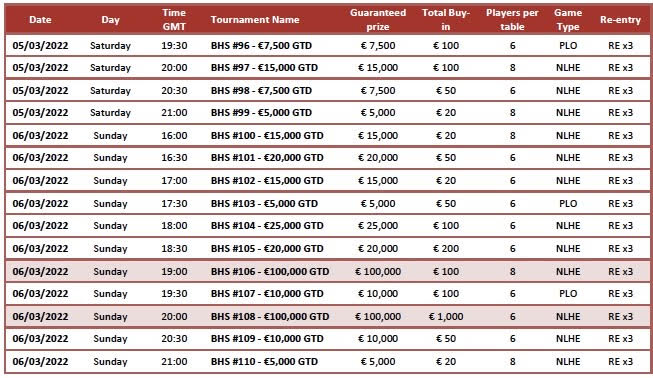Click PLO game type for BHS #103
This screenshot has height=378, width=653.
568,203
